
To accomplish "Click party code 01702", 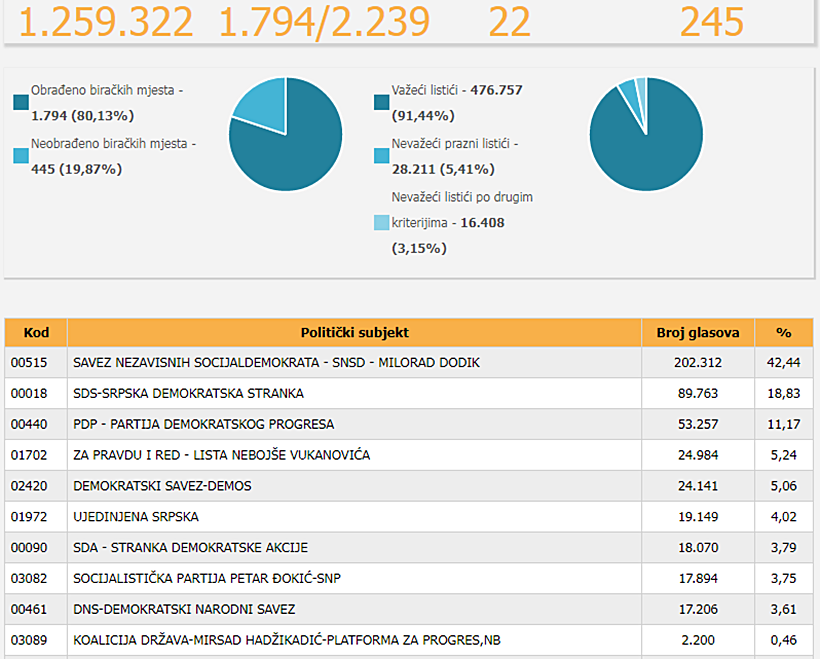I will click(29, 455).
